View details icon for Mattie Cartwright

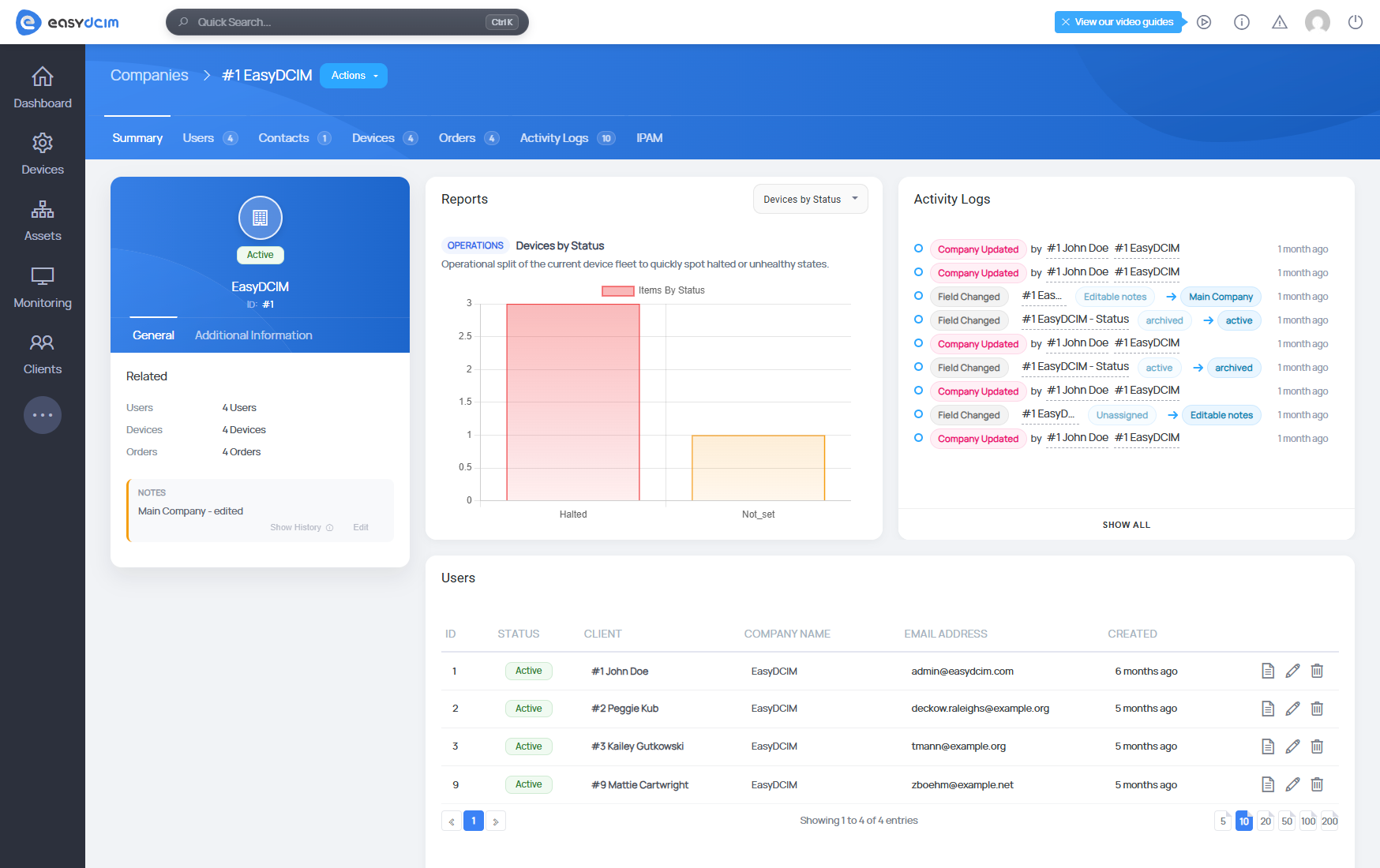pos(1268,784)
